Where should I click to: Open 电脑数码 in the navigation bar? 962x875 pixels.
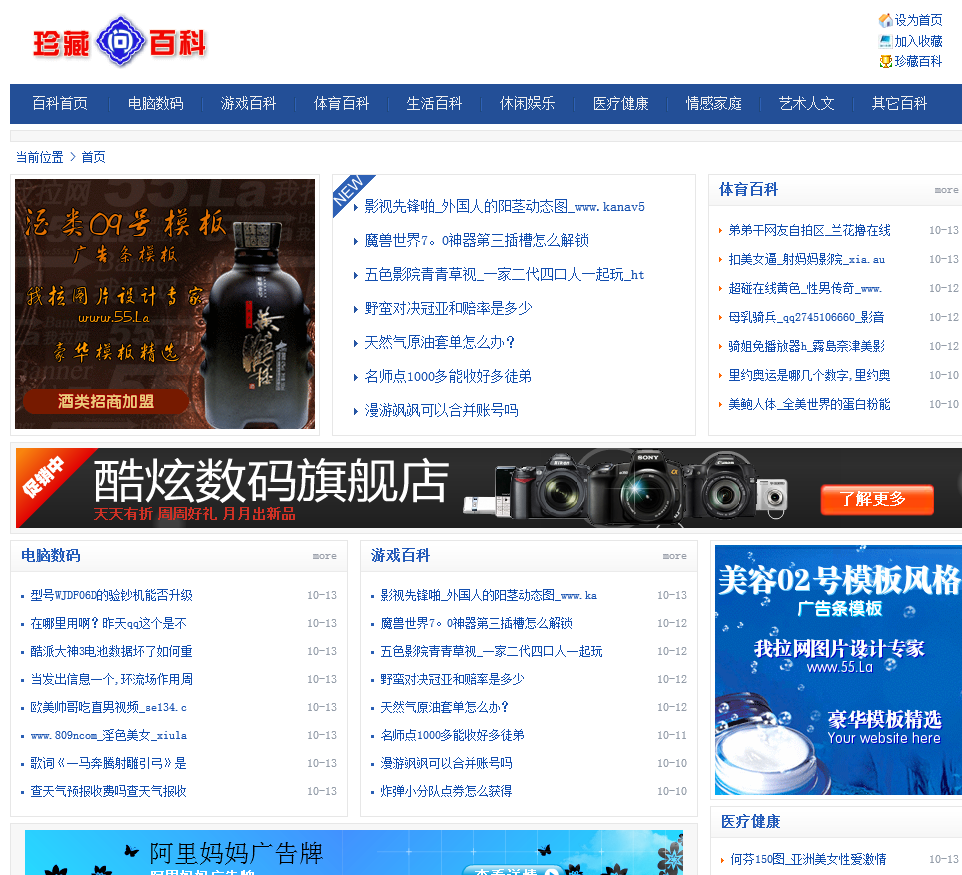pos(155,104)
